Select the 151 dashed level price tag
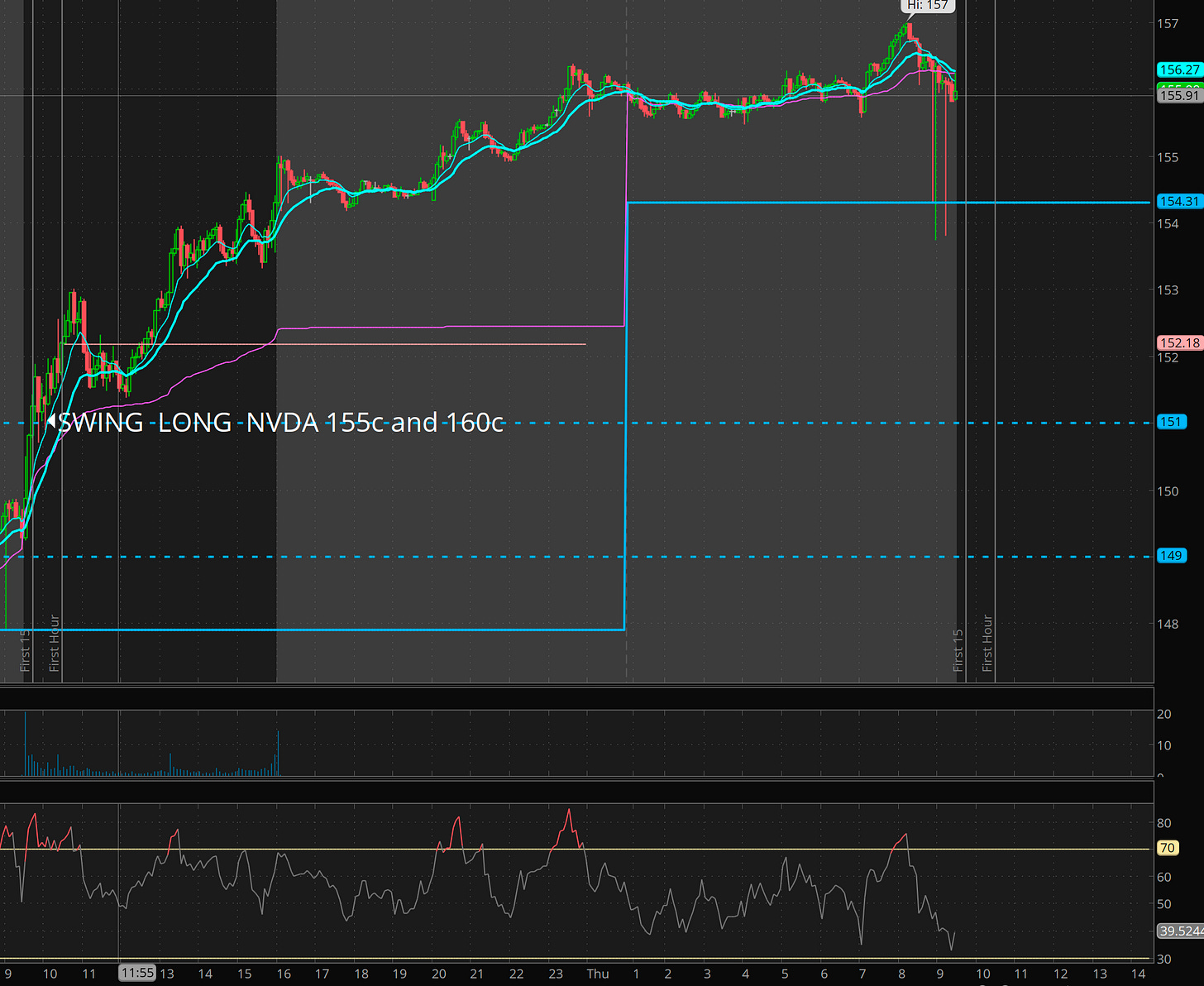1204x986 pixels. (1172, 423)
